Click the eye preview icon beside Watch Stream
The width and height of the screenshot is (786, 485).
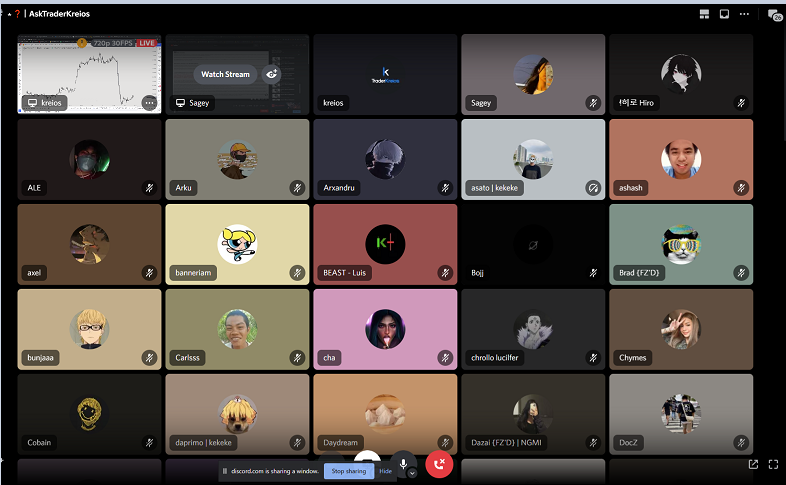click(271, 74)
